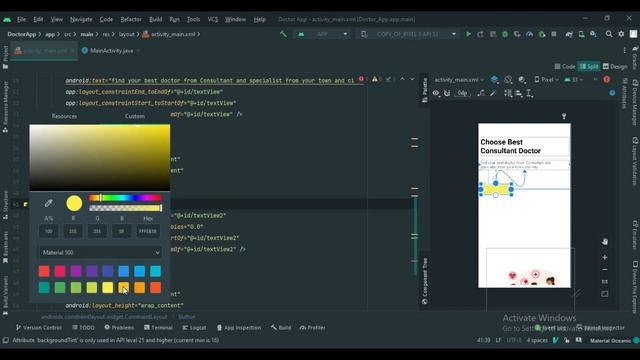Open the Pixel device dropdown in design toolbar
This screenshot has height=360, width=640.
(x=546, y=80)
